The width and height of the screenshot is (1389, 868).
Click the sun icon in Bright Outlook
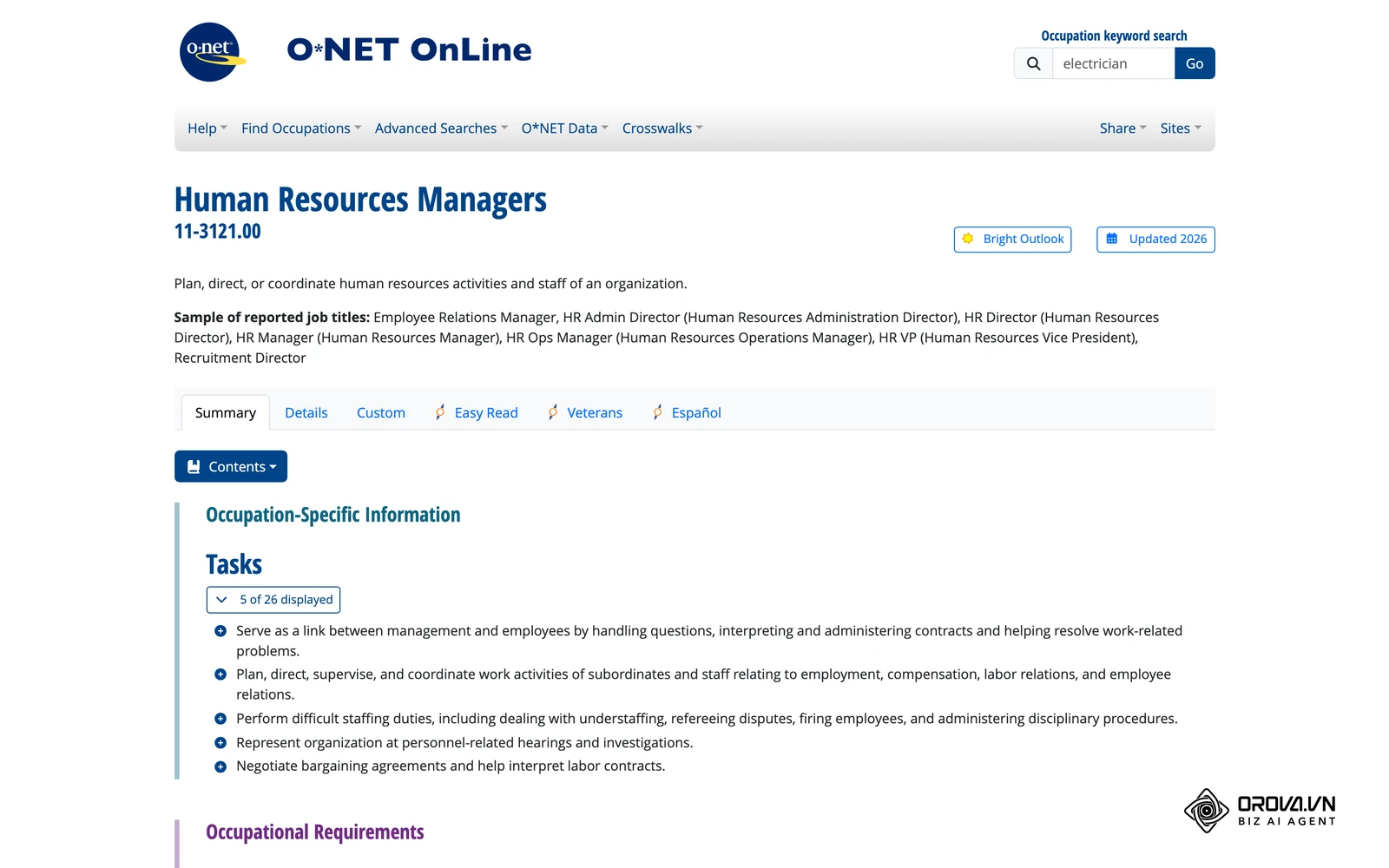coord(968,239)
